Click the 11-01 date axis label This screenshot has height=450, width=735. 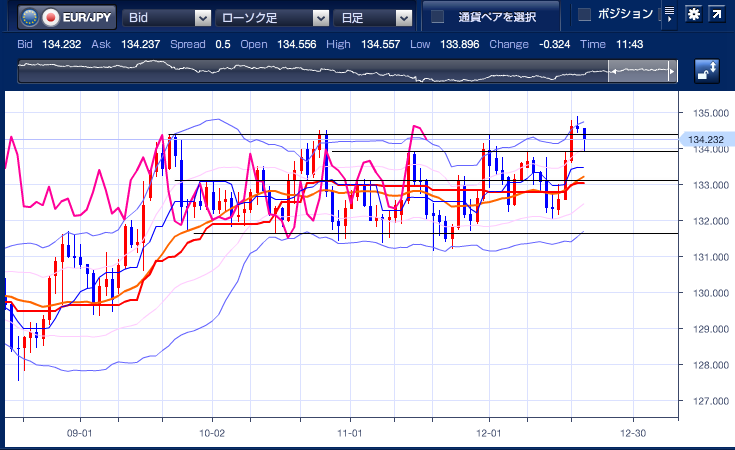pyautogui.click(x=350, y=433)
